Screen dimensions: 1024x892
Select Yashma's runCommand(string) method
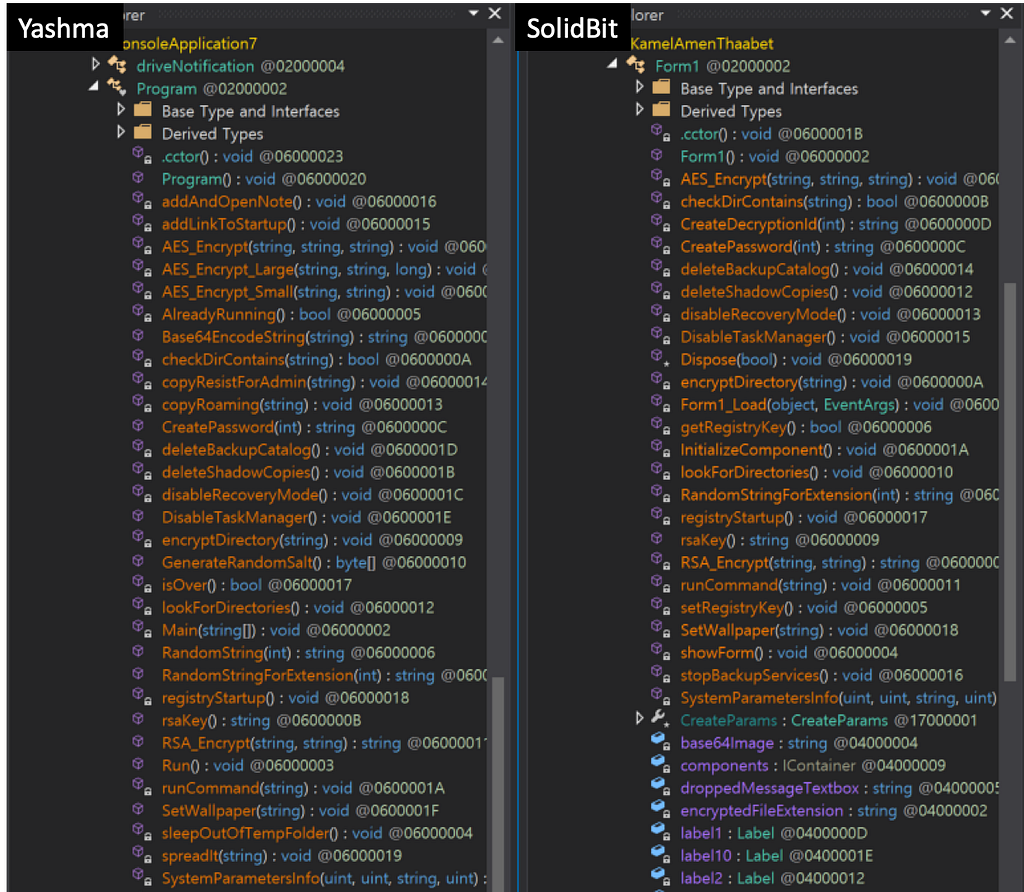click(x=303, y=788)
